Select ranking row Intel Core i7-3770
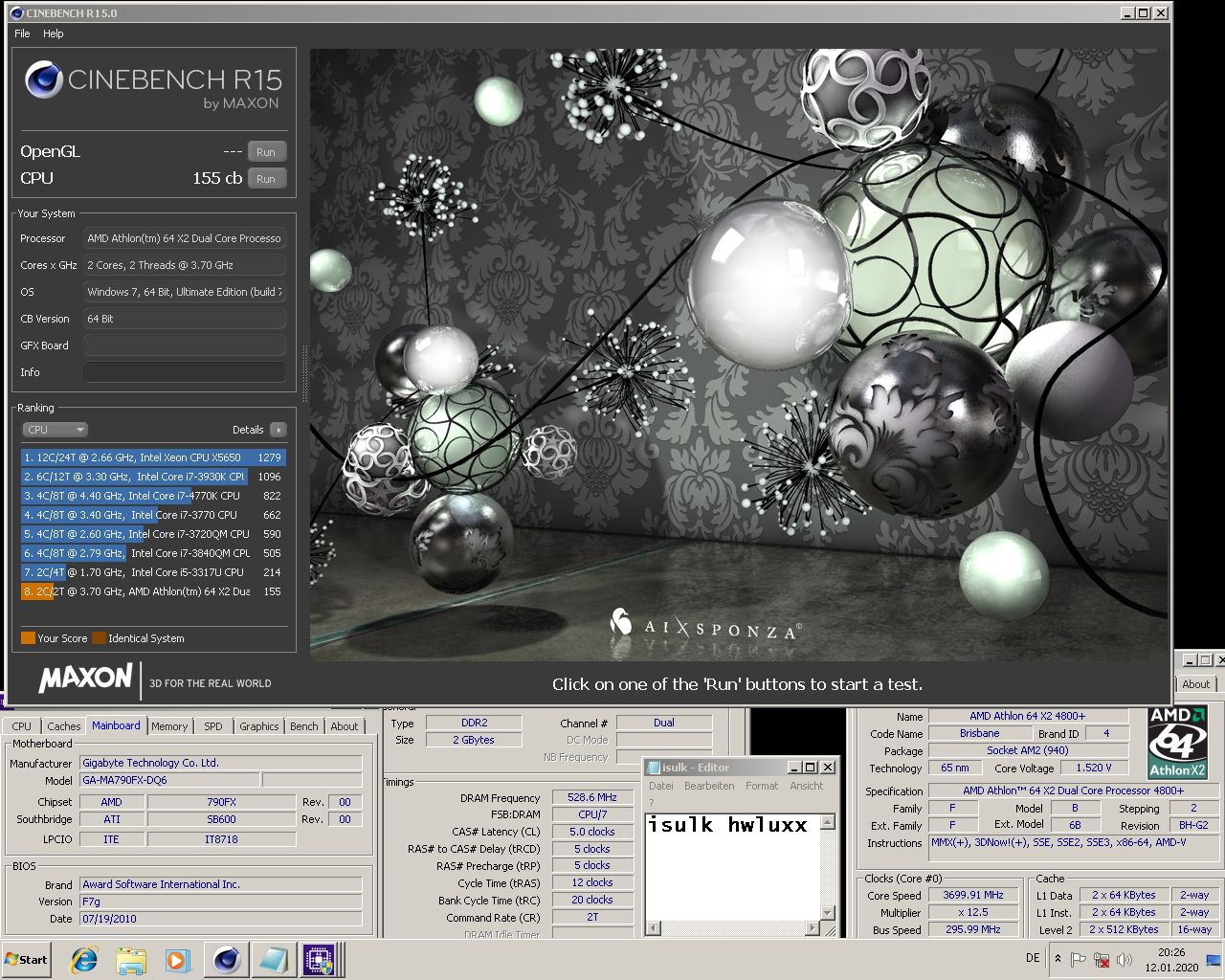The height and width of the screenshot is (980, 1225). [x=153, y=515]
